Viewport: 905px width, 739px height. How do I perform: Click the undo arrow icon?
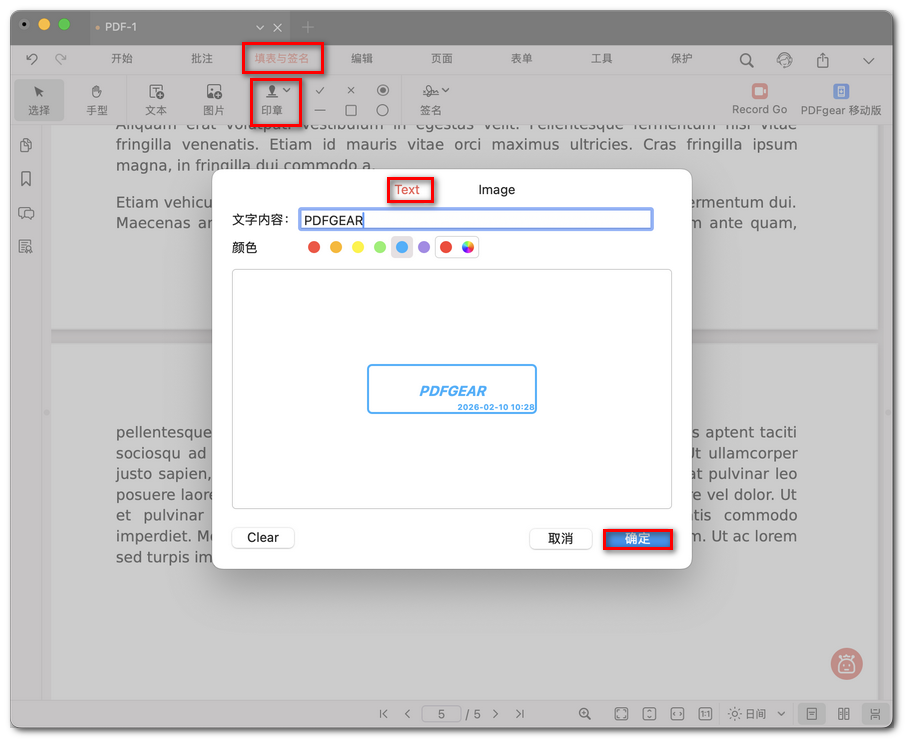pyautogui.click(x=32, y=59)
